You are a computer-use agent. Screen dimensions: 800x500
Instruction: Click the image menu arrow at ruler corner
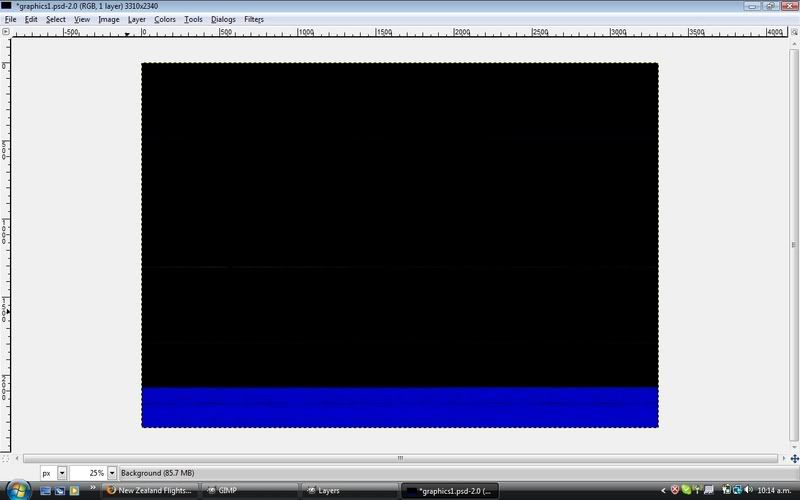pyautogui.click(x=6, y=32)
